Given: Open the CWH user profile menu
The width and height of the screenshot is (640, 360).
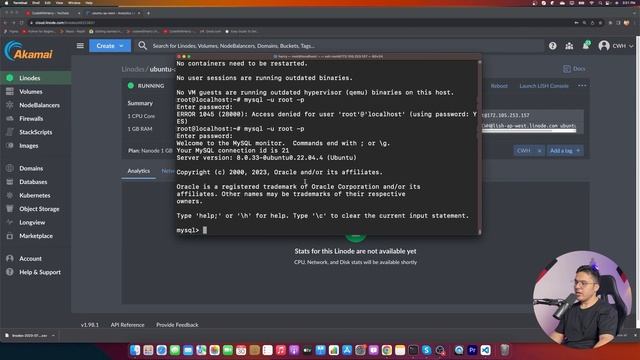Looking at the screenshot, I should [616, 46].
